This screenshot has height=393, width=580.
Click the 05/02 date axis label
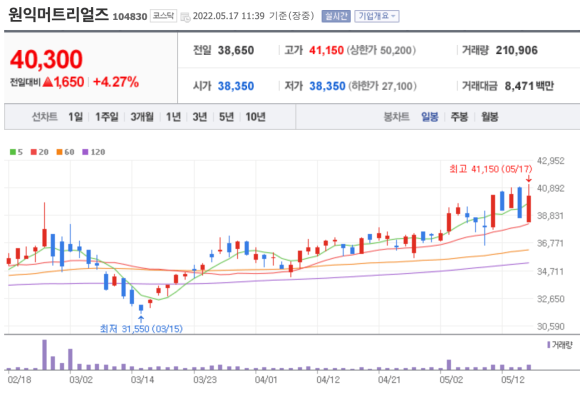[451, 380]
